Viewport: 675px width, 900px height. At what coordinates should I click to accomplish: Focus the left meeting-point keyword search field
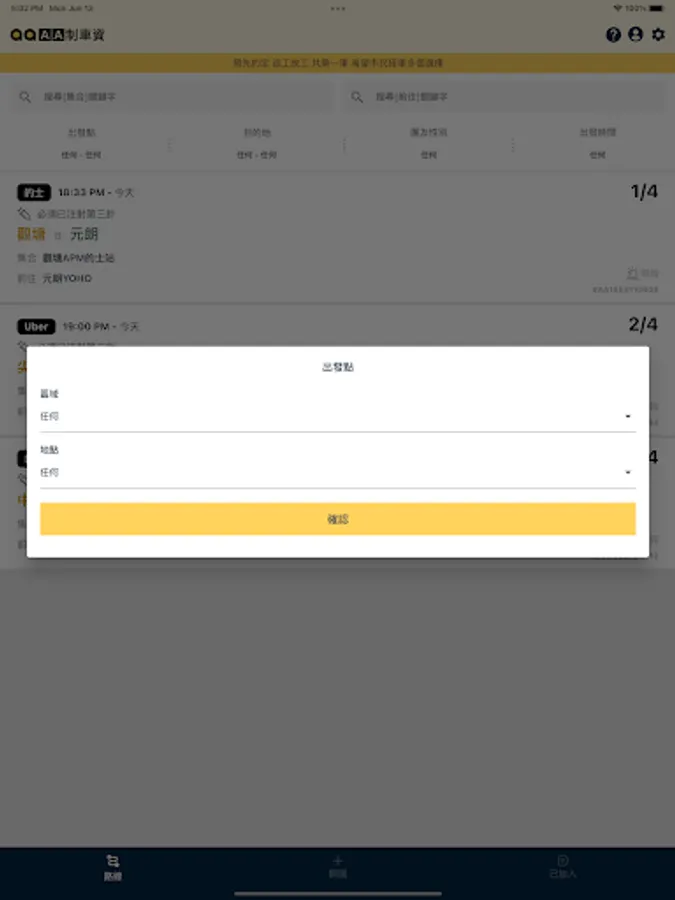pos(172,97)
